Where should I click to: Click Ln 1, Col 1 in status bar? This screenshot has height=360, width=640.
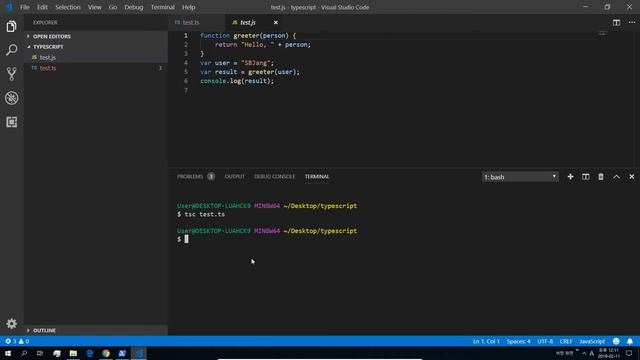(486, 341)
